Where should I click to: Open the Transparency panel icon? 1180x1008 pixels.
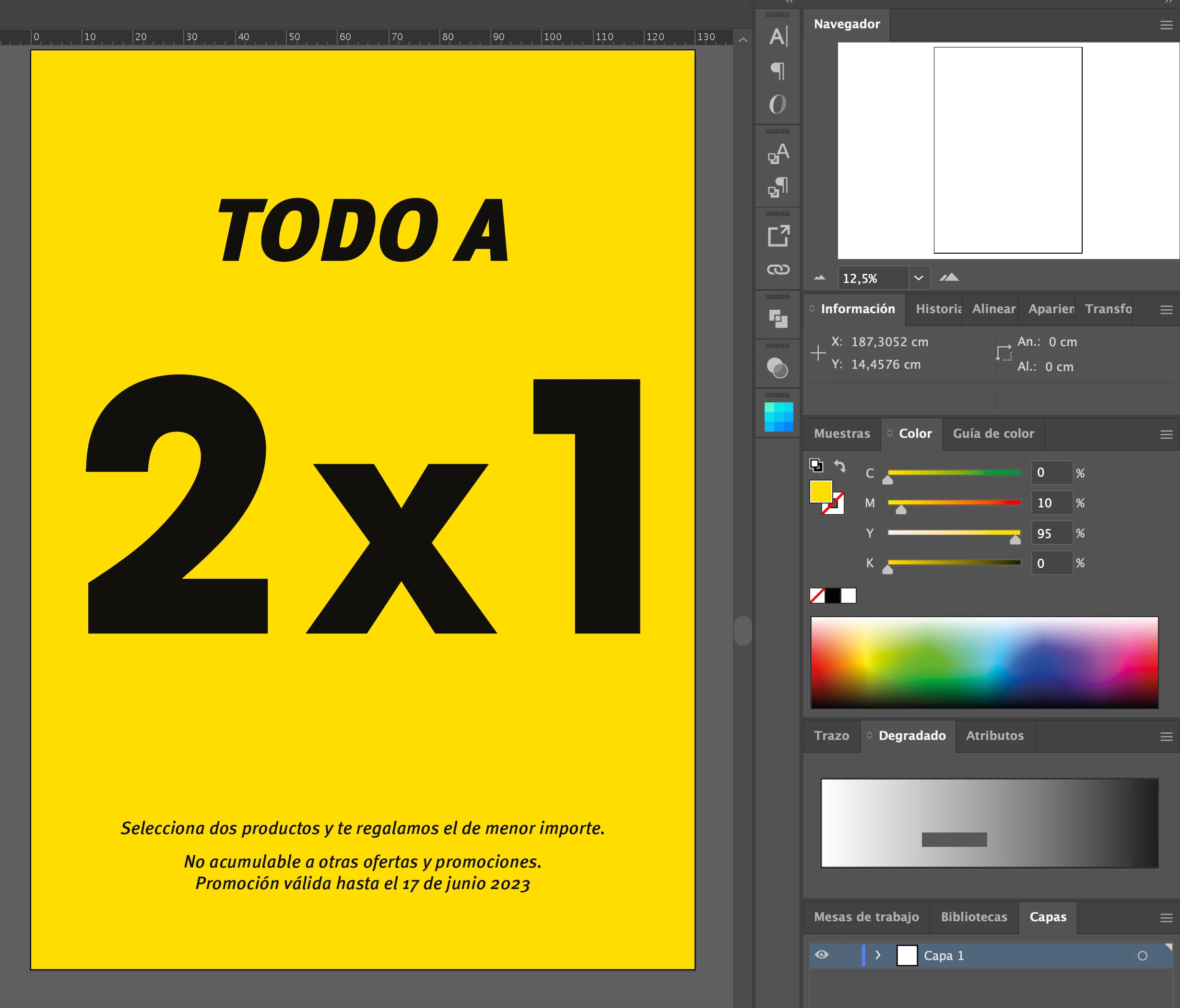click(x=778, y=368)
